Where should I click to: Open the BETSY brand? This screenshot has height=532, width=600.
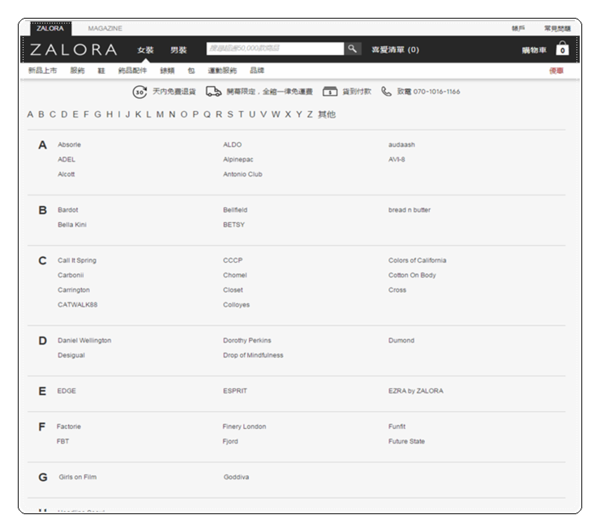[234, 225]
